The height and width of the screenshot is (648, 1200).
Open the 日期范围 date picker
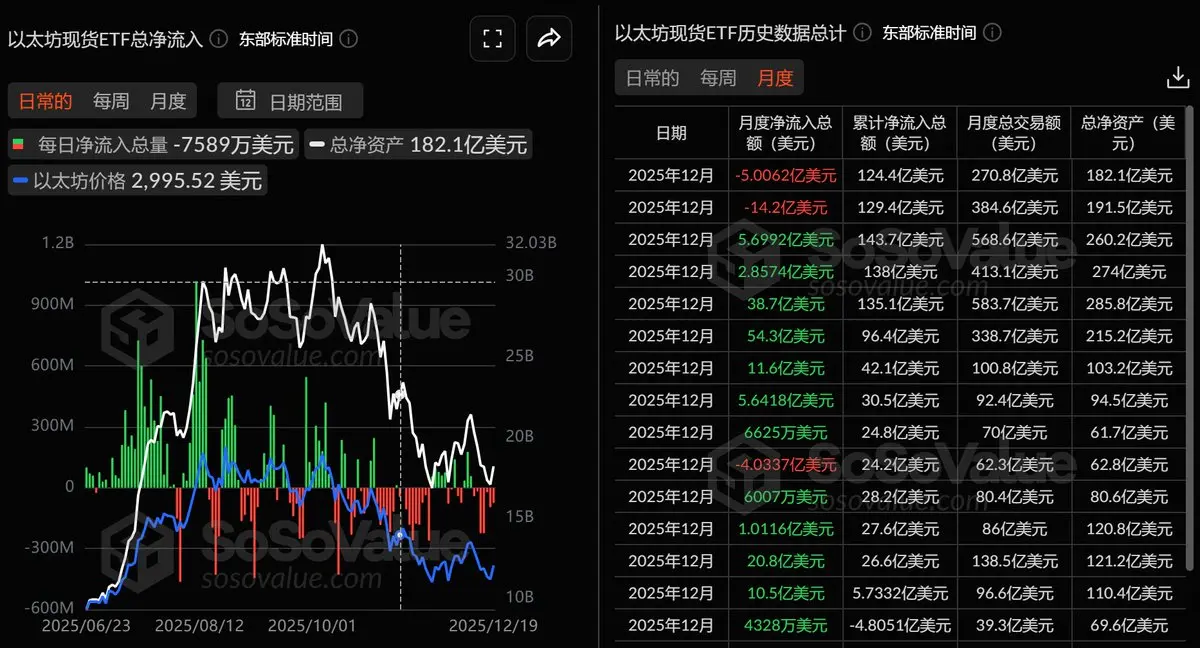[x=290, y=101]
